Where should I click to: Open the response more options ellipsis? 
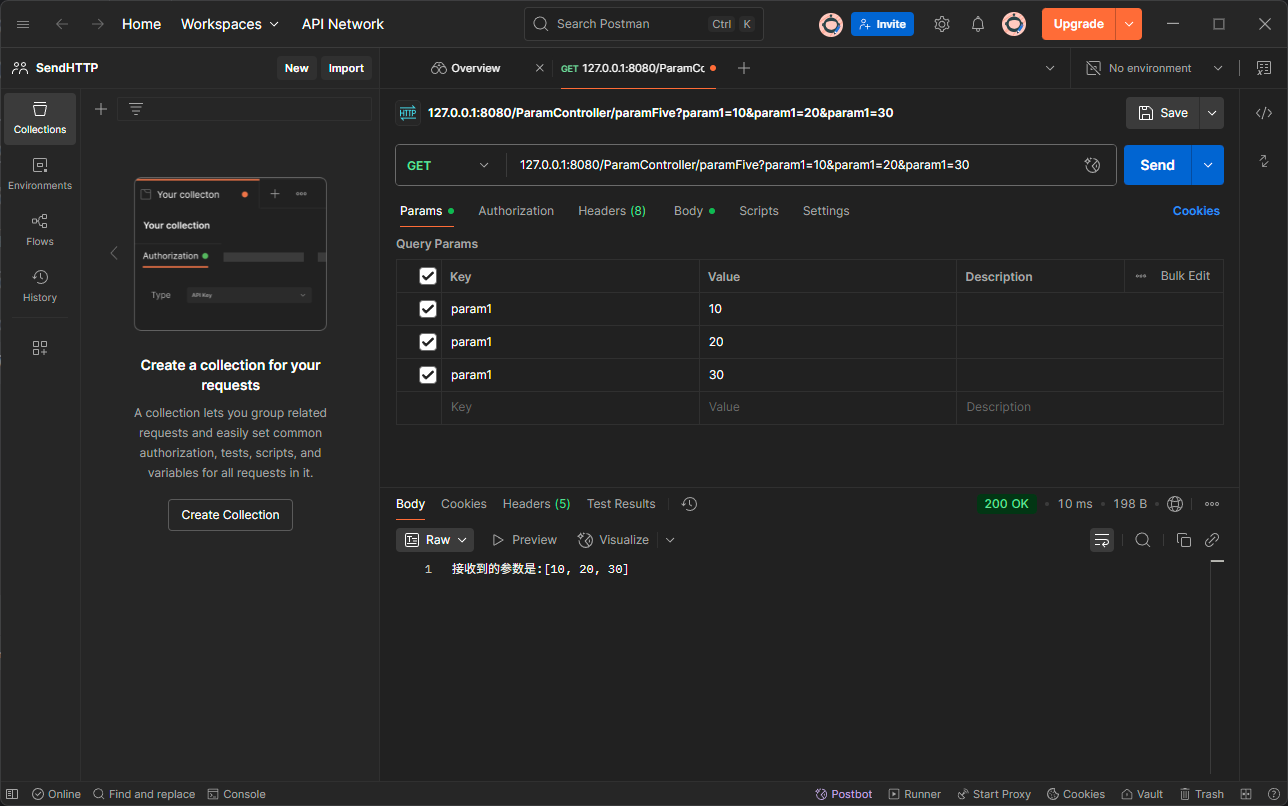pyautogui.click(x=1212, y=504)
